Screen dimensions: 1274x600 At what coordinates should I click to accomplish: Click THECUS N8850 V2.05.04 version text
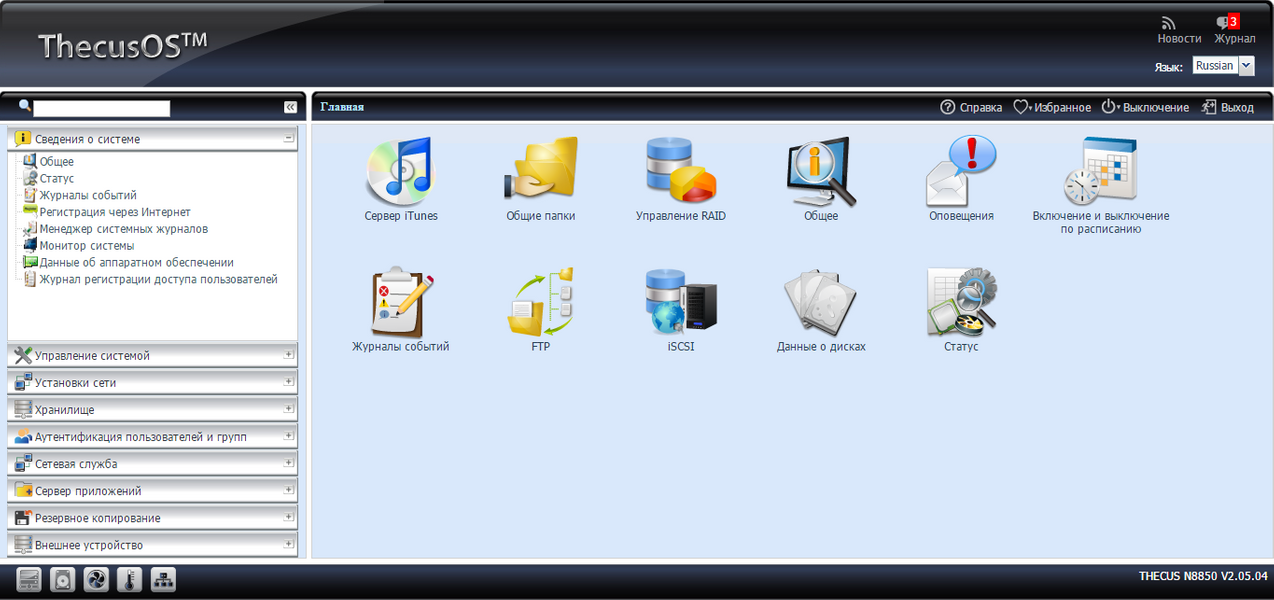click(1203, 576)
